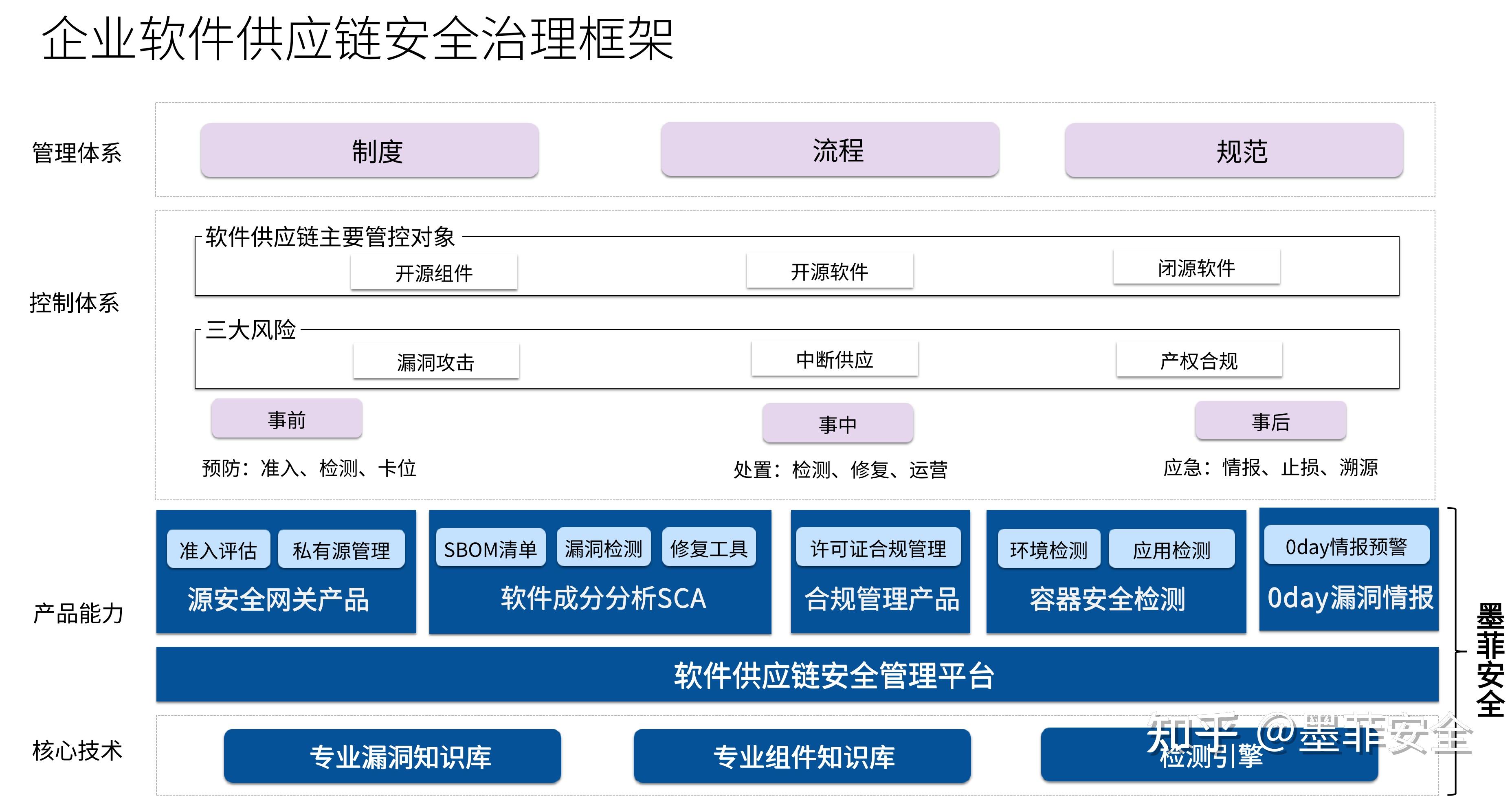
Task: Click the vertical 墨菲安全 label
Action: coord(1491,660)
